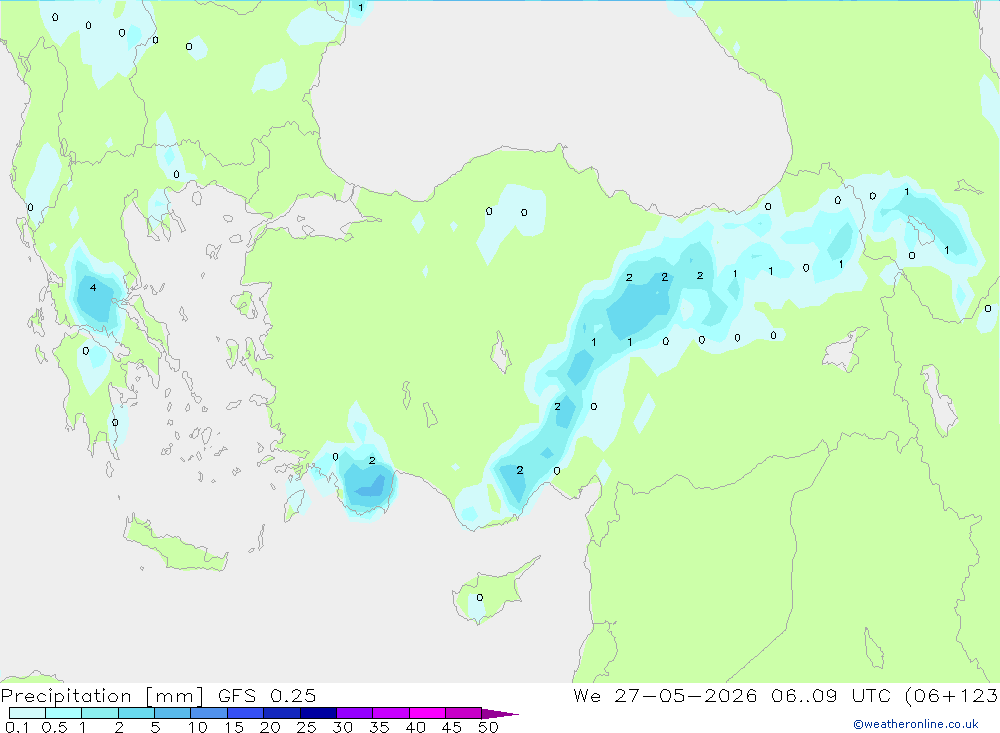This screenshot has height=733, width=1000.
Task: Click the "4" precipitation value over western Greece
Action: click(93, 288)
